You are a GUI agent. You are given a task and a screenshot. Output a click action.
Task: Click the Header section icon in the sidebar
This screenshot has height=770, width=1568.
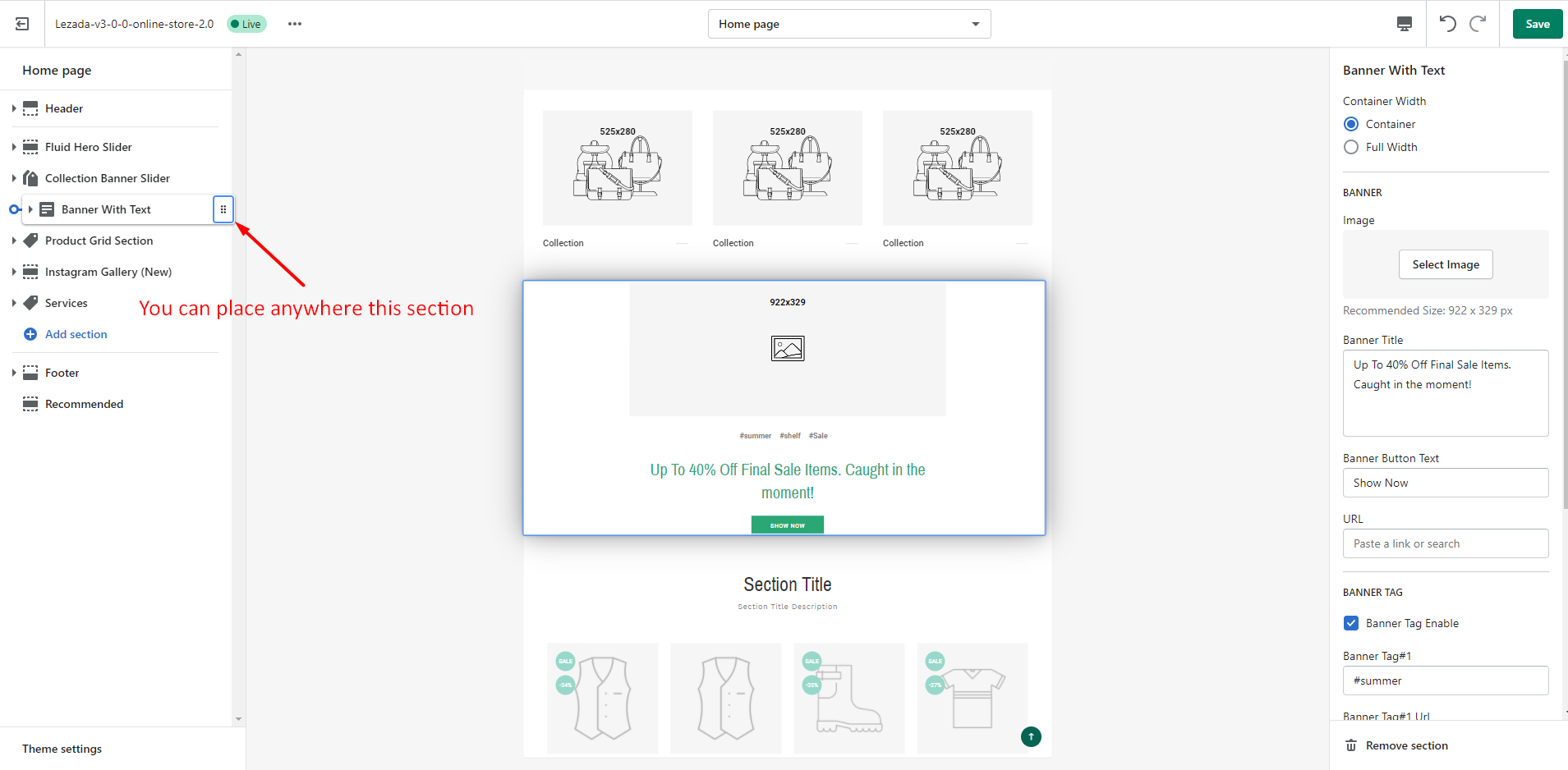(30, 108)
